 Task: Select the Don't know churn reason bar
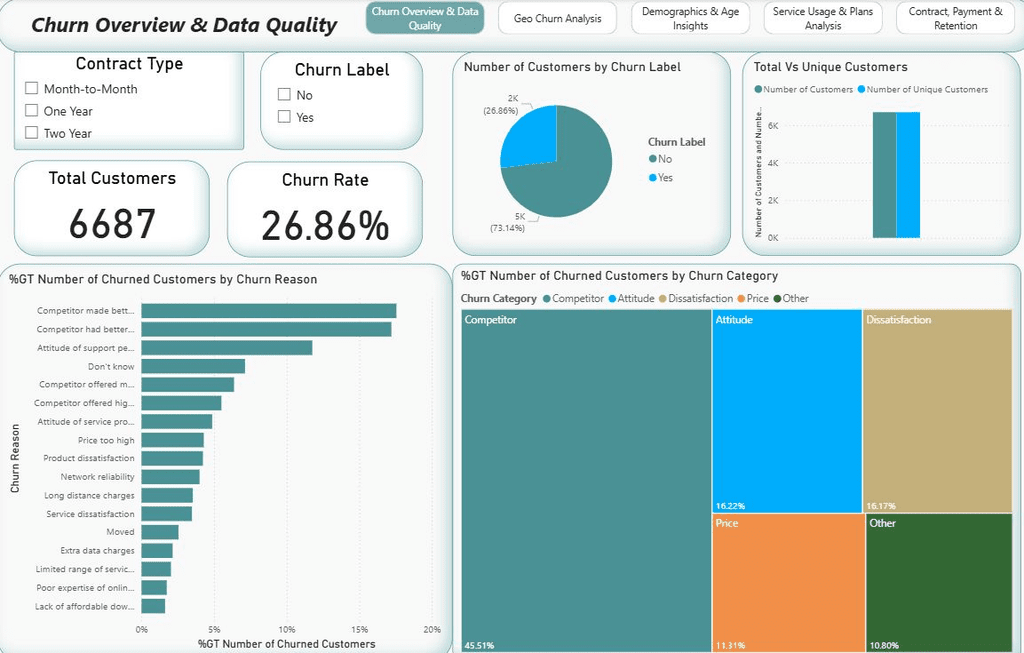[x=193, y=366]
